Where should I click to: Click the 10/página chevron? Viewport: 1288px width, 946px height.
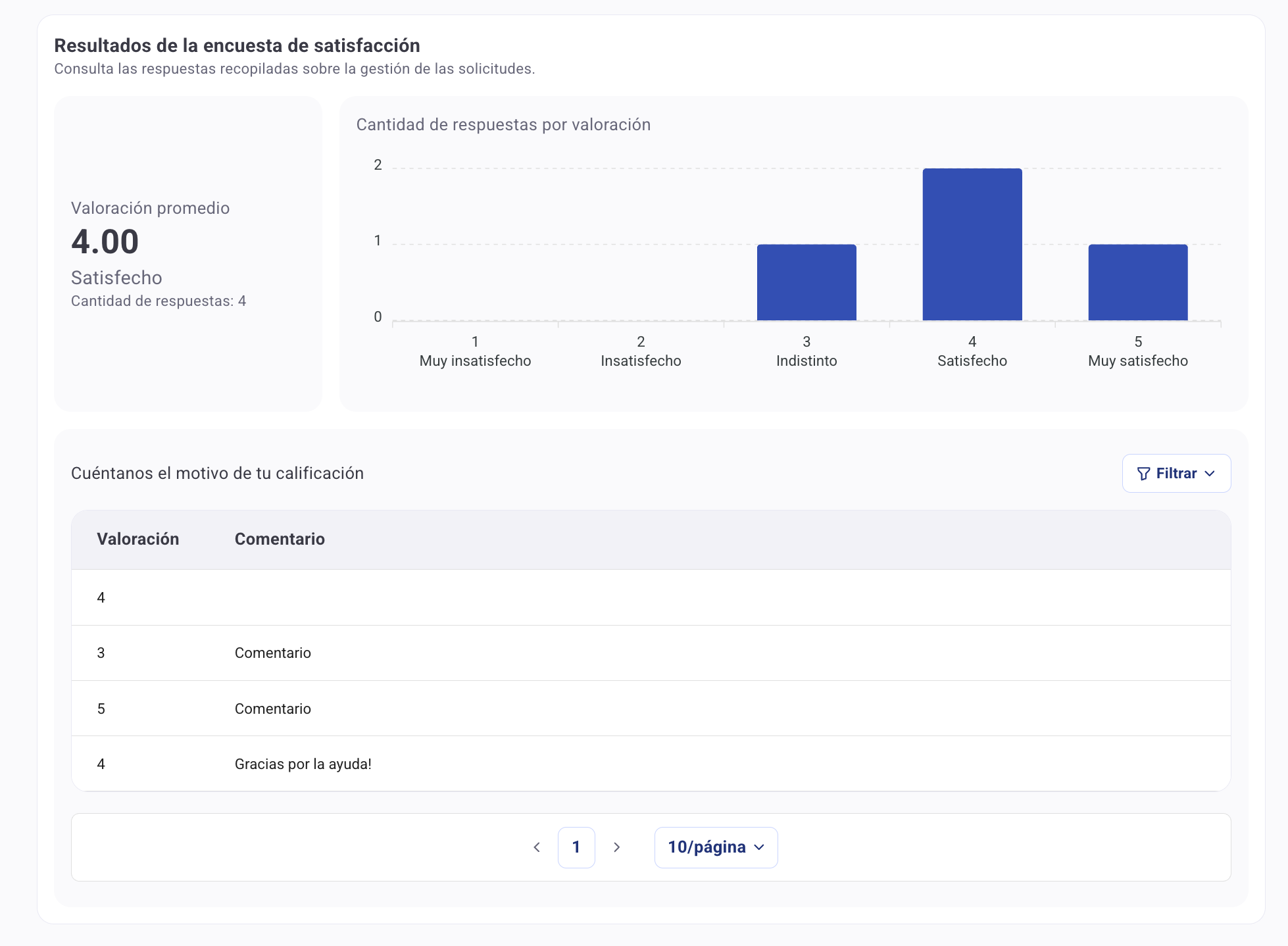[759, 847]
